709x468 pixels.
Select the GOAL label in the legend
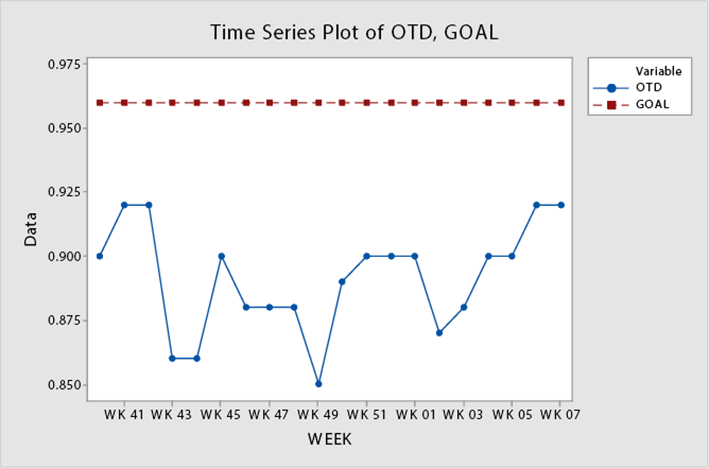point(656,103)
